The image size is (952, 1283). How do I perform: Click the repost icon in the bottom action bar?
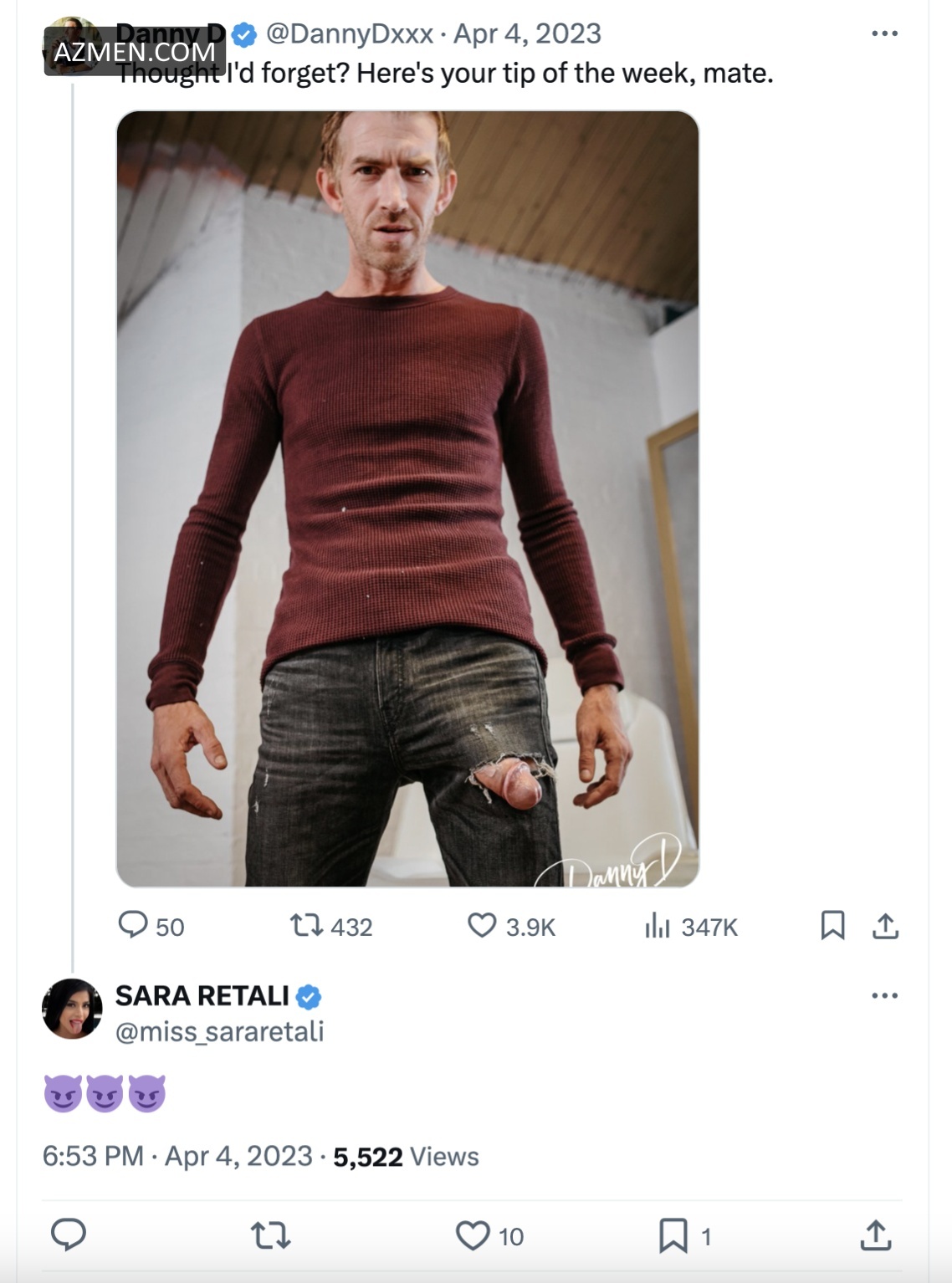(271, 1235)
